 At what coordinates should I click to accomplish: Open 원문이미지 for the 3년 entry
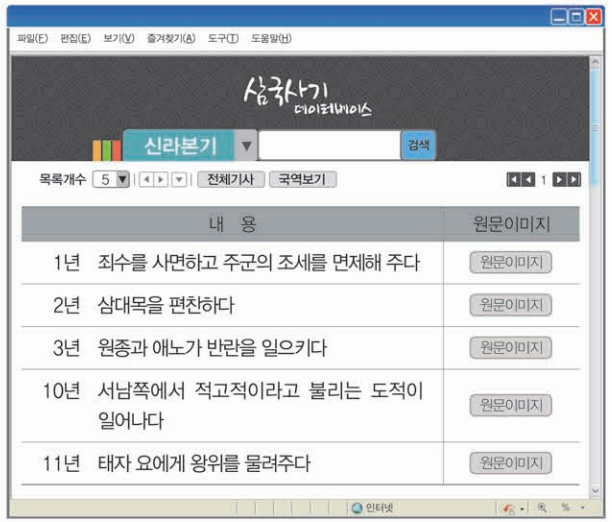[x=511, y=347]
